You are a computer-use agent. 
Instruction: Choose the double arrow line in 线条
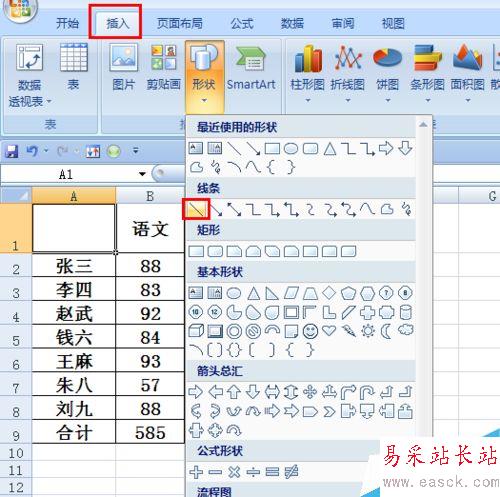point(234,209)
